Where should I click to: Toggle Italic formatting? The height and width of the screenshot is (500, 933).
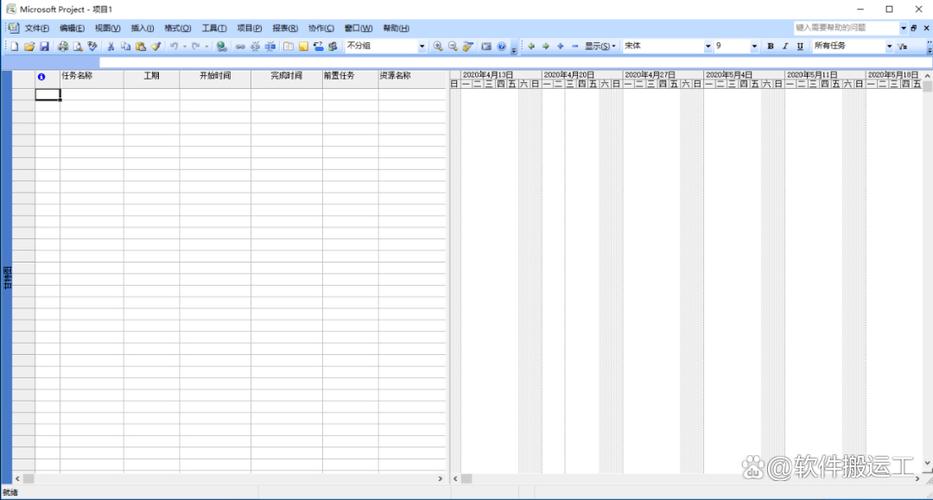[x=785, y=46]
